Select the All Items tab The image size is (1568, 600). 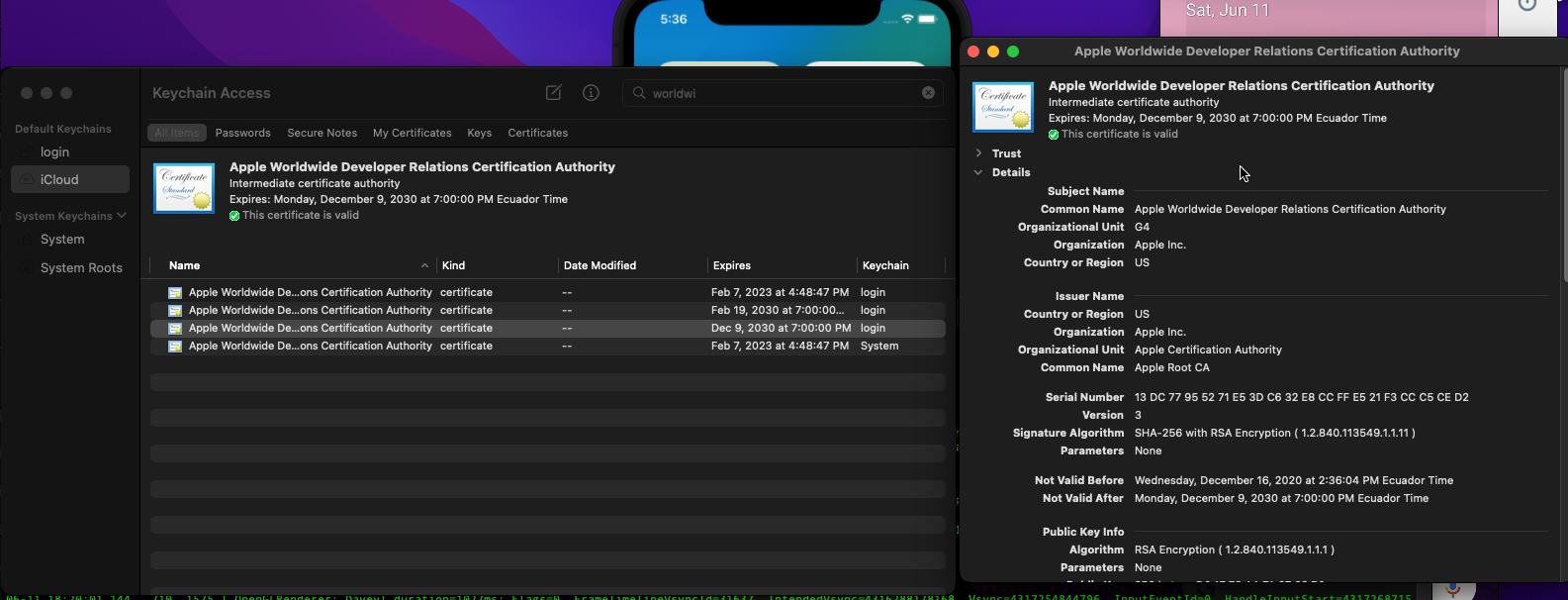177,133
